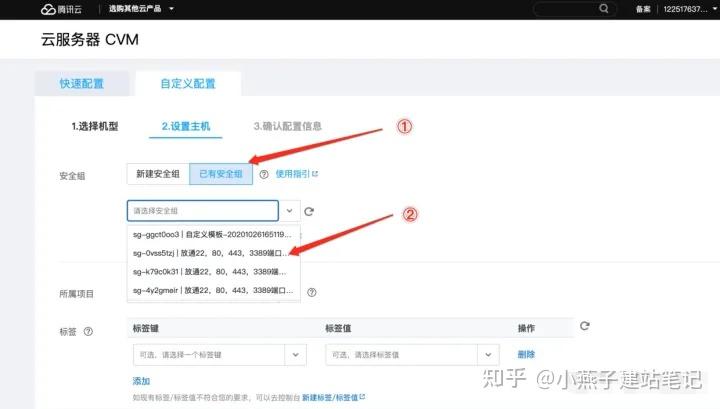
Task: Open the 新建标签/标签值 link
Action: point(333,398)
